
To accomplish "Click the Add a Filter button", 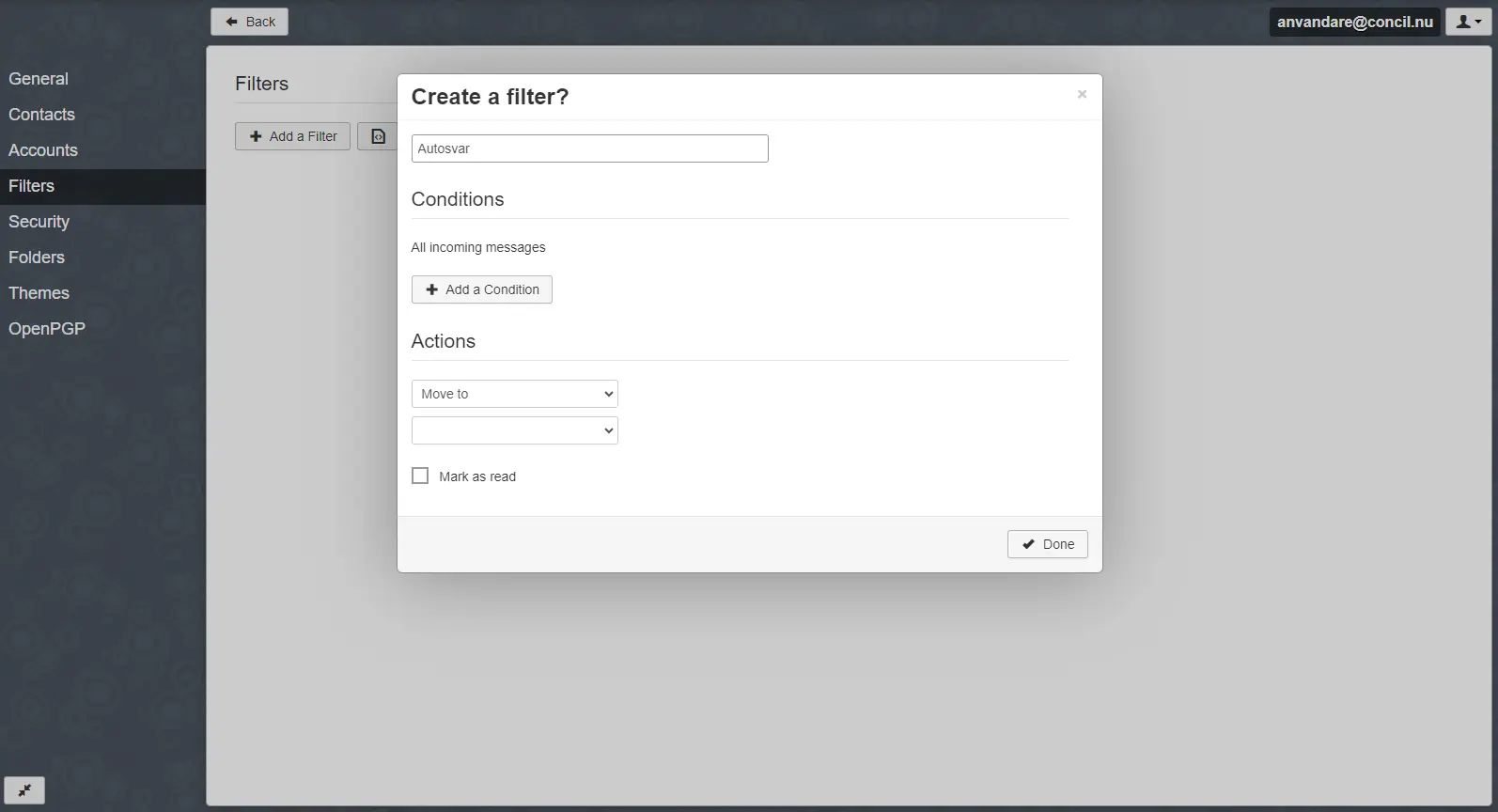I will (292, 136).
